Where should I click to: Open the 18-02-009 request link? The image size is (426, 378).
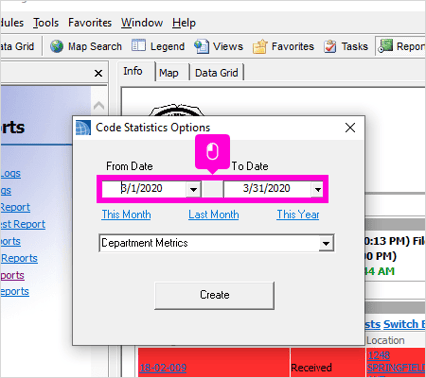(x=163, y=367)
